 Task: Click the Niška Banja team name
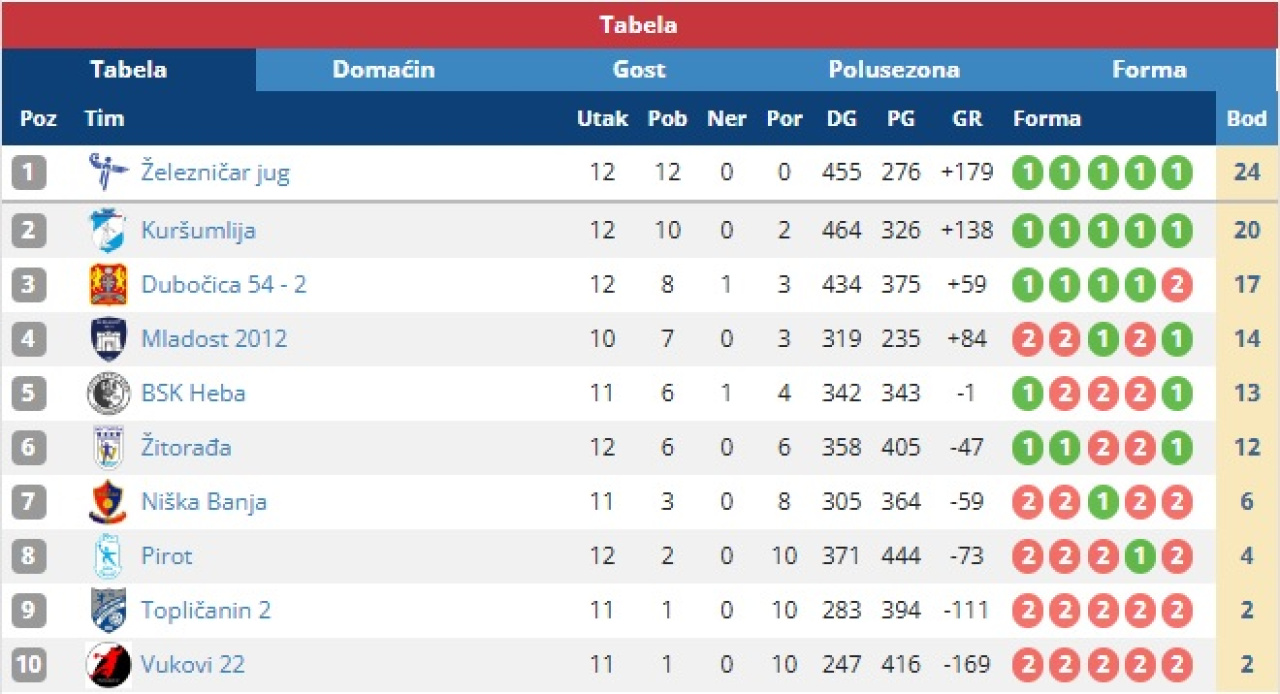pyautogui.click(x=203, y=502)
